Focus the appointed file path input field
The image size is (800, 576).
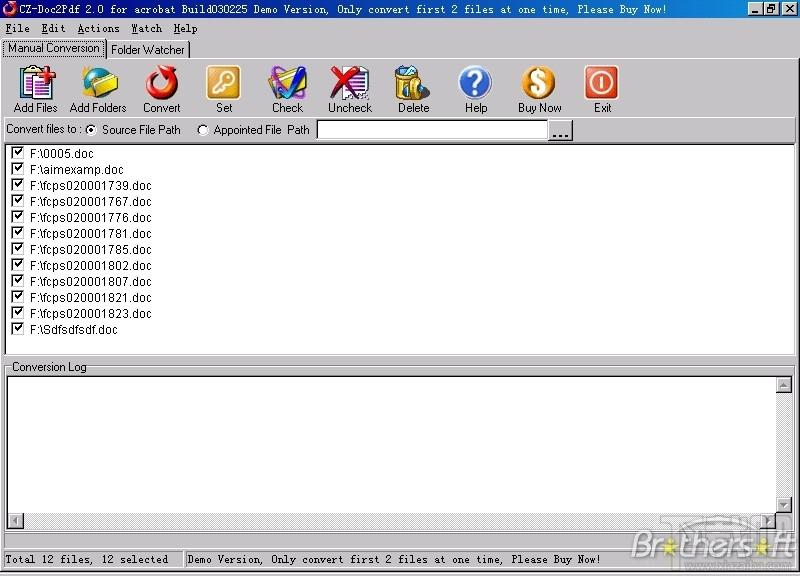tap(432, 130)
